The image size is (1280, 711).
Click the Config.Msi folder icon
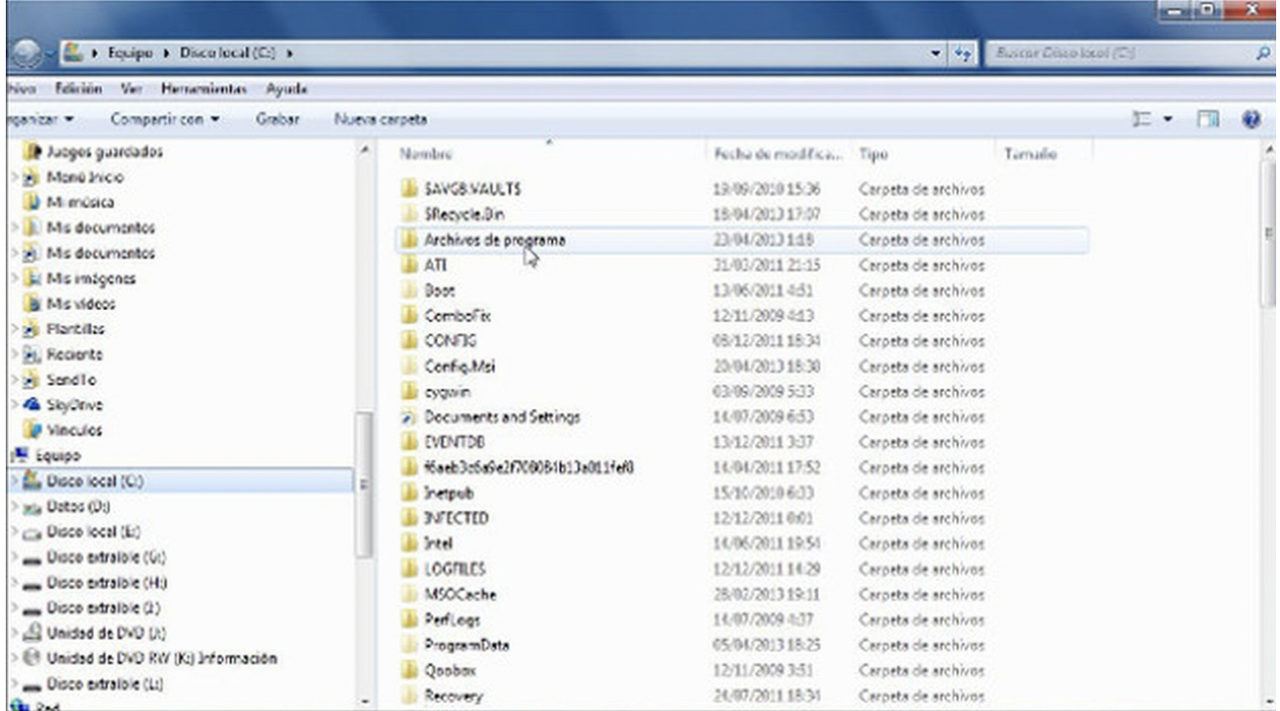[408, 366]
